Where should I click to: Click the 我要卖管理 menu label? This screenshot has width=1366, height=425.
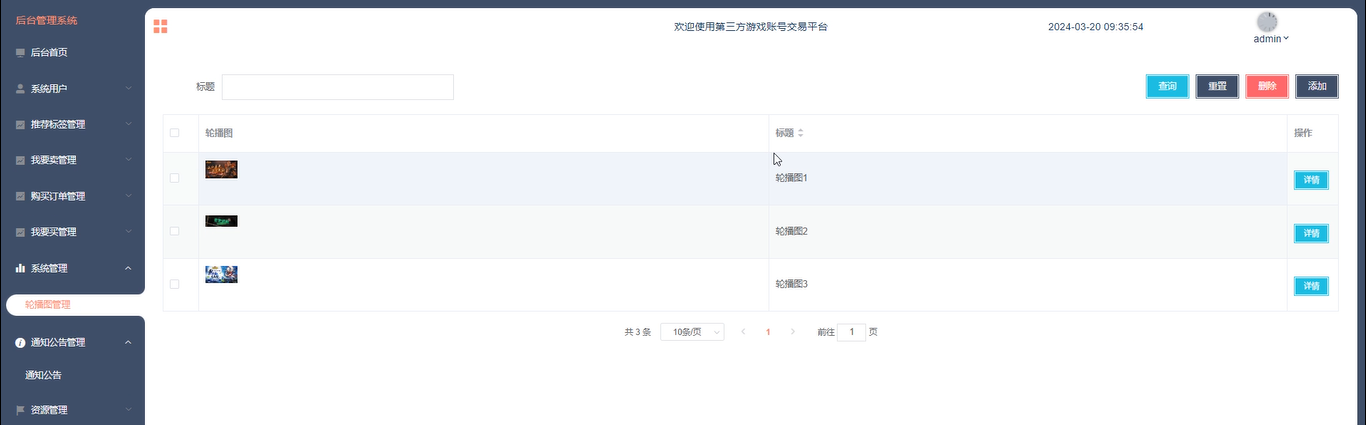[54, 160]
